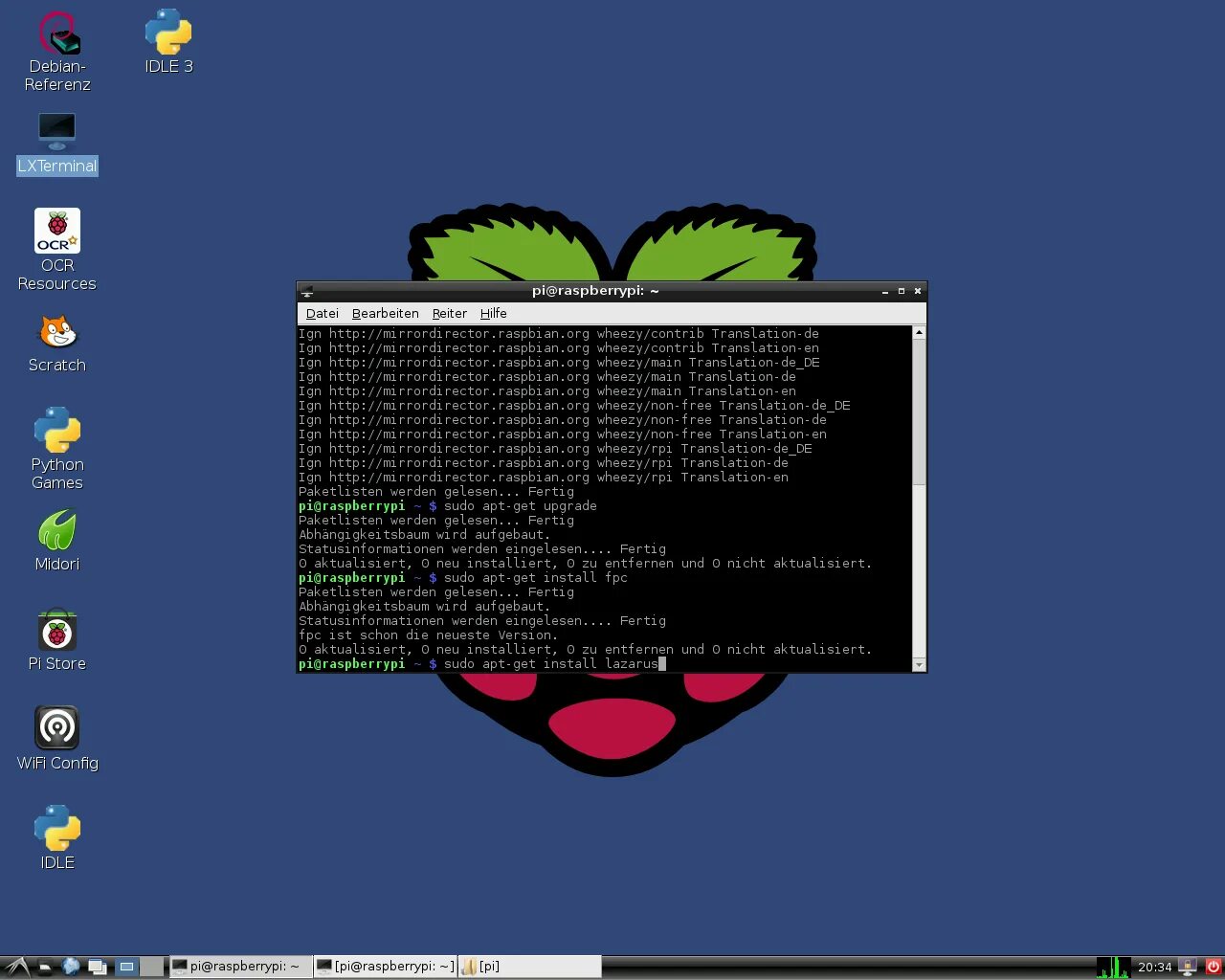Click the 'sudo apt-get upgrade' command line
Image resolution: width=1225 pixels, height=980 pixels.
click(521, 506)
